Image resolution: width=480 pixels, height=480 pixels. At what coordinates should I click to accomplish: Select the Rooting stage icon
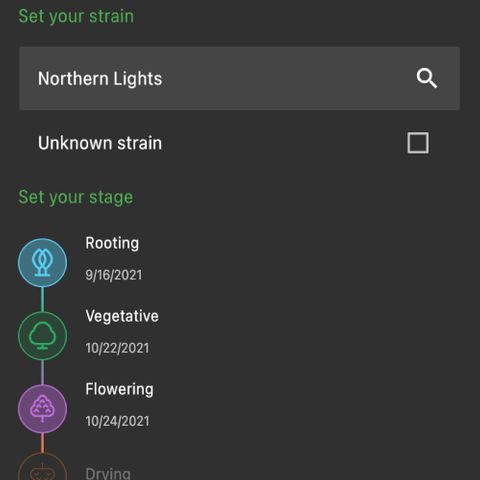[x=42, y=263]
